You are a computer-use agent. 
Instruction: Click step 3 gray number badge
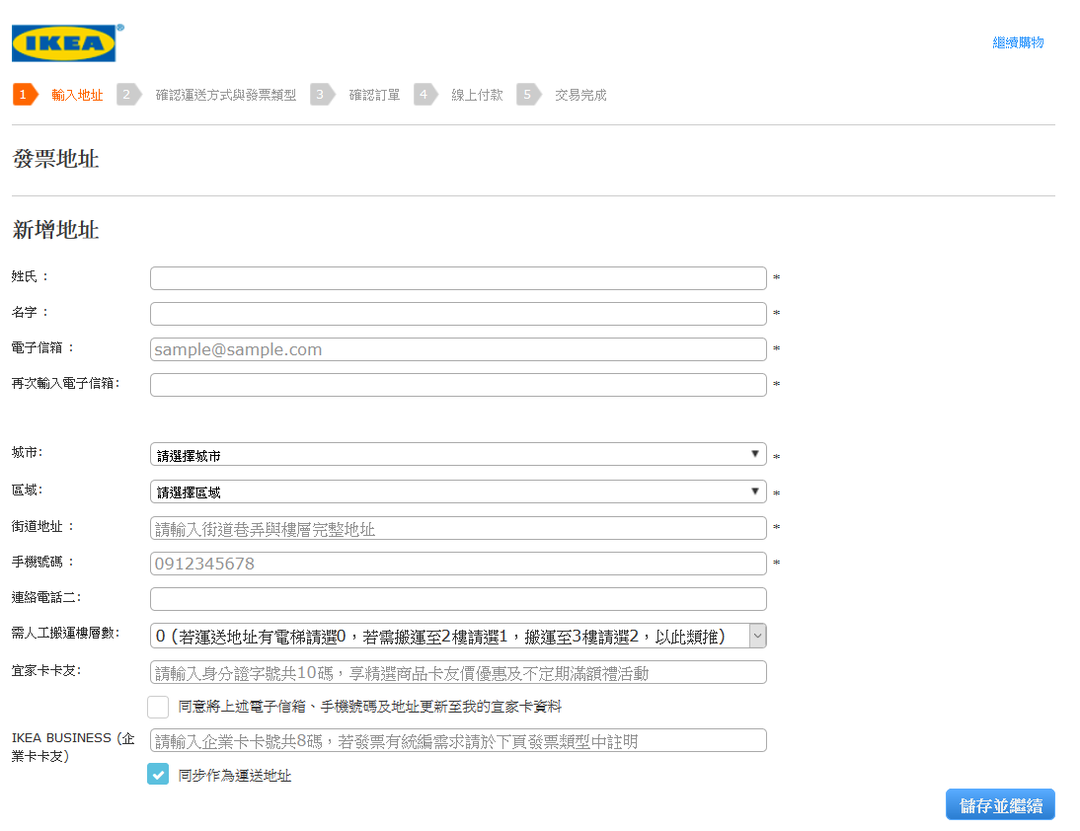(x=322, y=94)
